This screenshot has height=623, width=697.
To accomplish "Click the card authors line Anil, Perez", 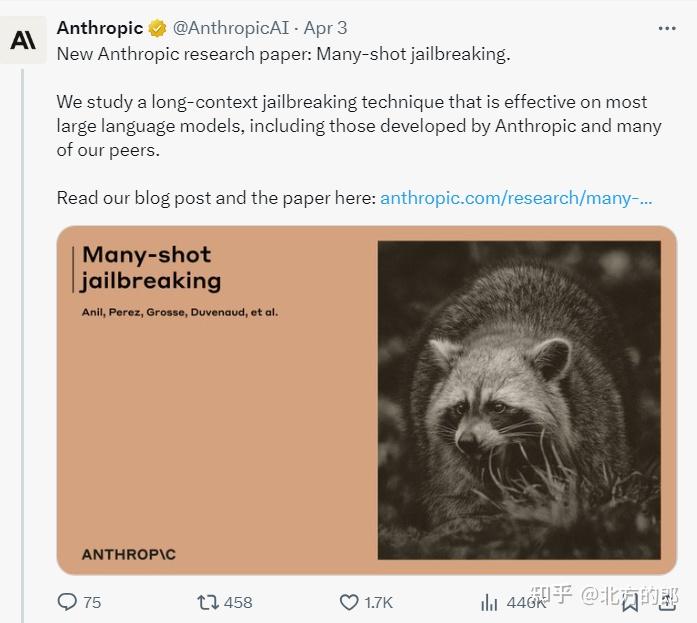I will tap(180, 312).
